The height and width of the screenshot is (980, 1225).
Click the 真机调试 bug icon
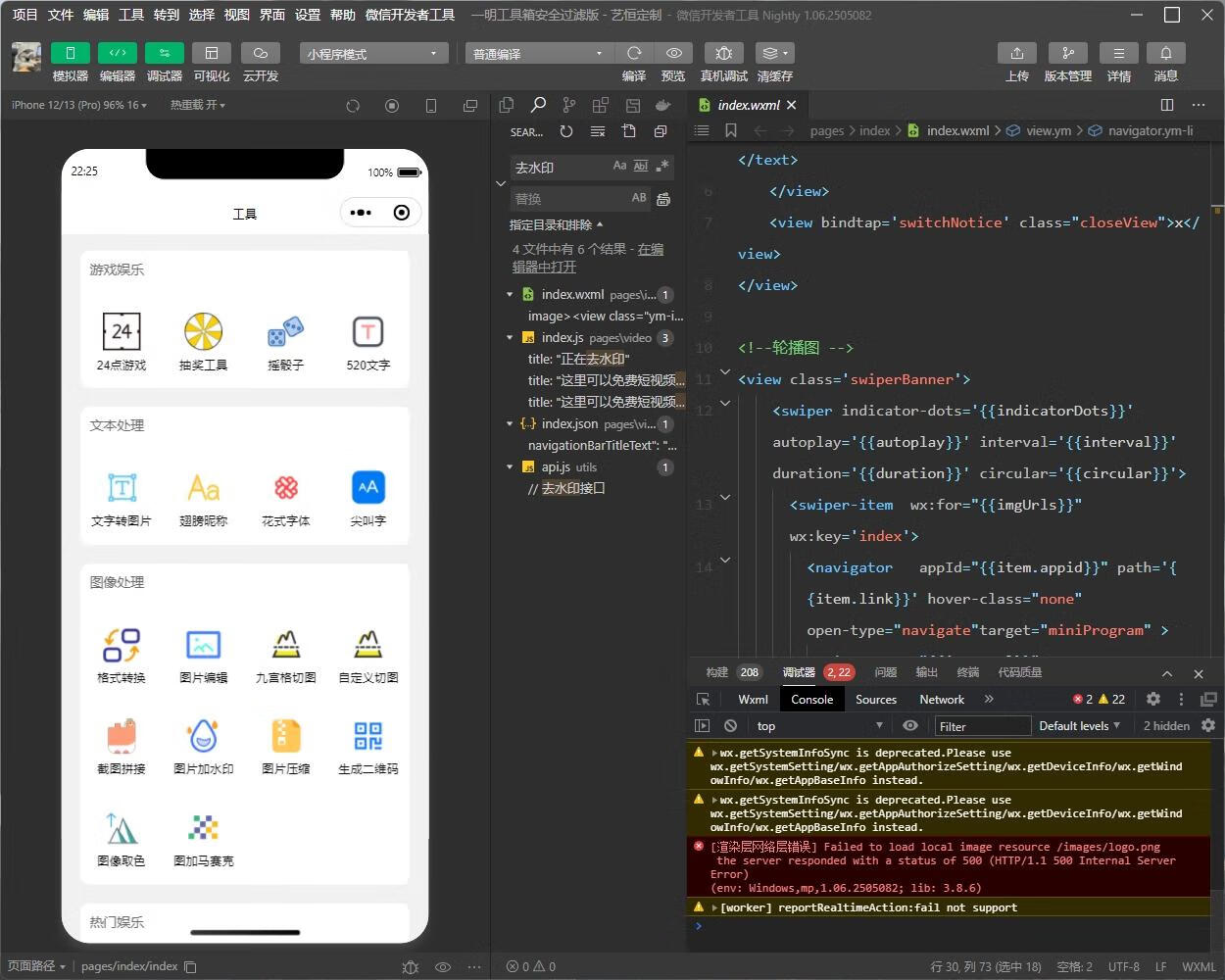(723, 53)
